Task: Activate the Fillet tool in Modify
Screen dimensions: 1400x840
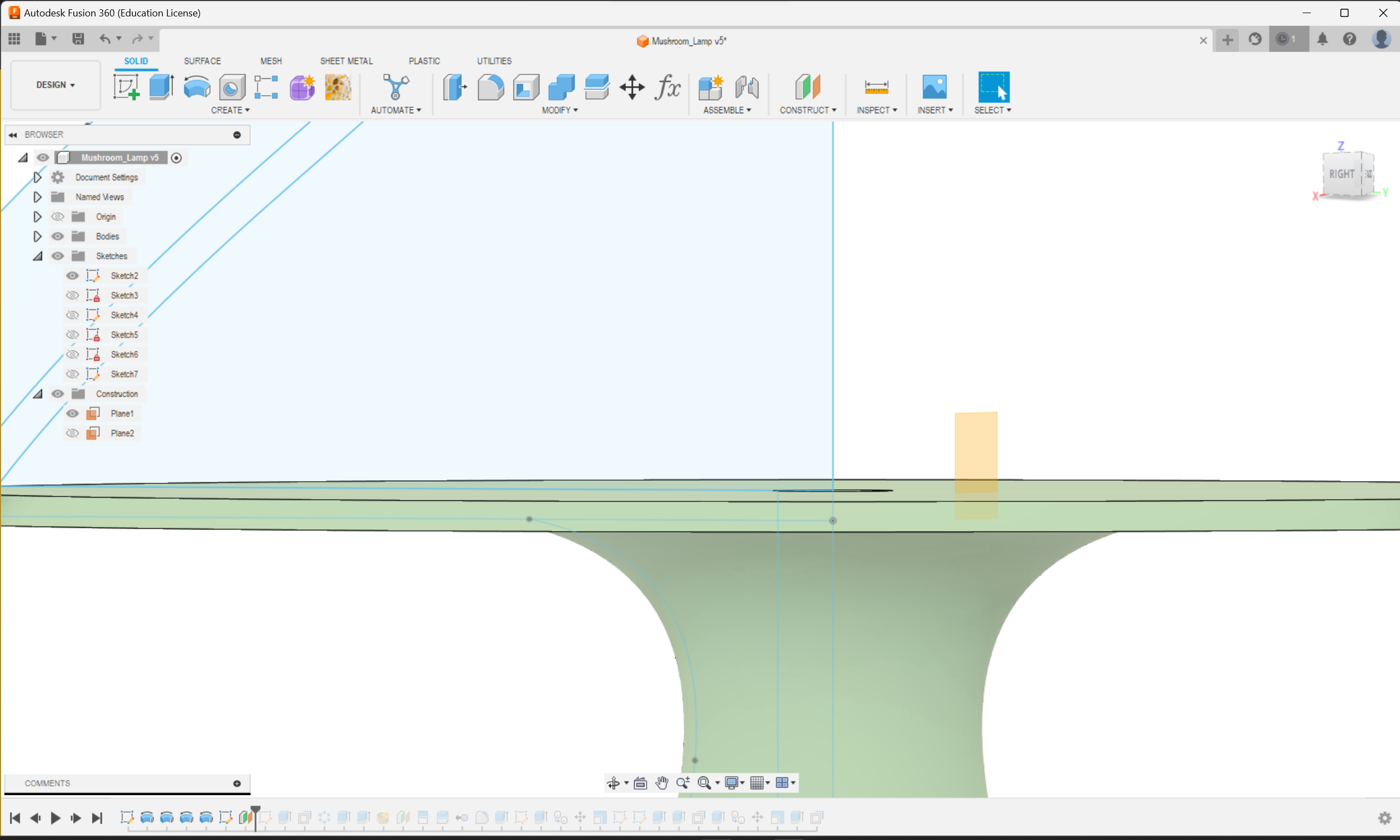Action: click(490, 86)
